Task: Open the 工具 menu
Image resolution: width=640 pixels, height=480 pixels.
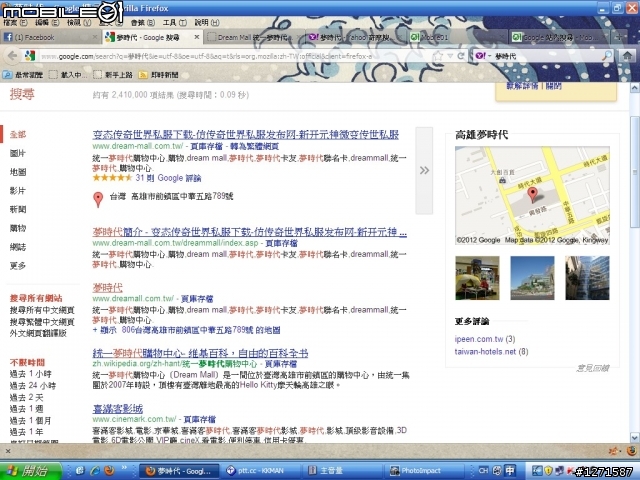Action: (175, 22)
